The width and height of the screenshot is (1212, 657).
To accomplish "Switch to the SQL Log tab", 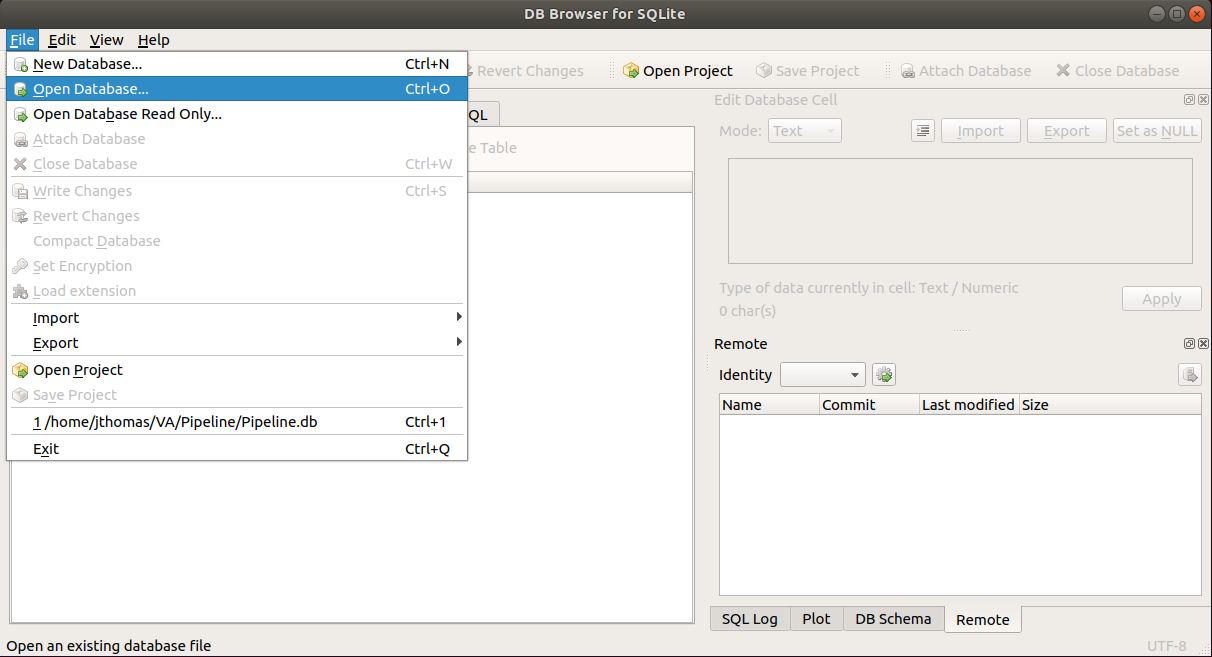I will tap(750, 619).
